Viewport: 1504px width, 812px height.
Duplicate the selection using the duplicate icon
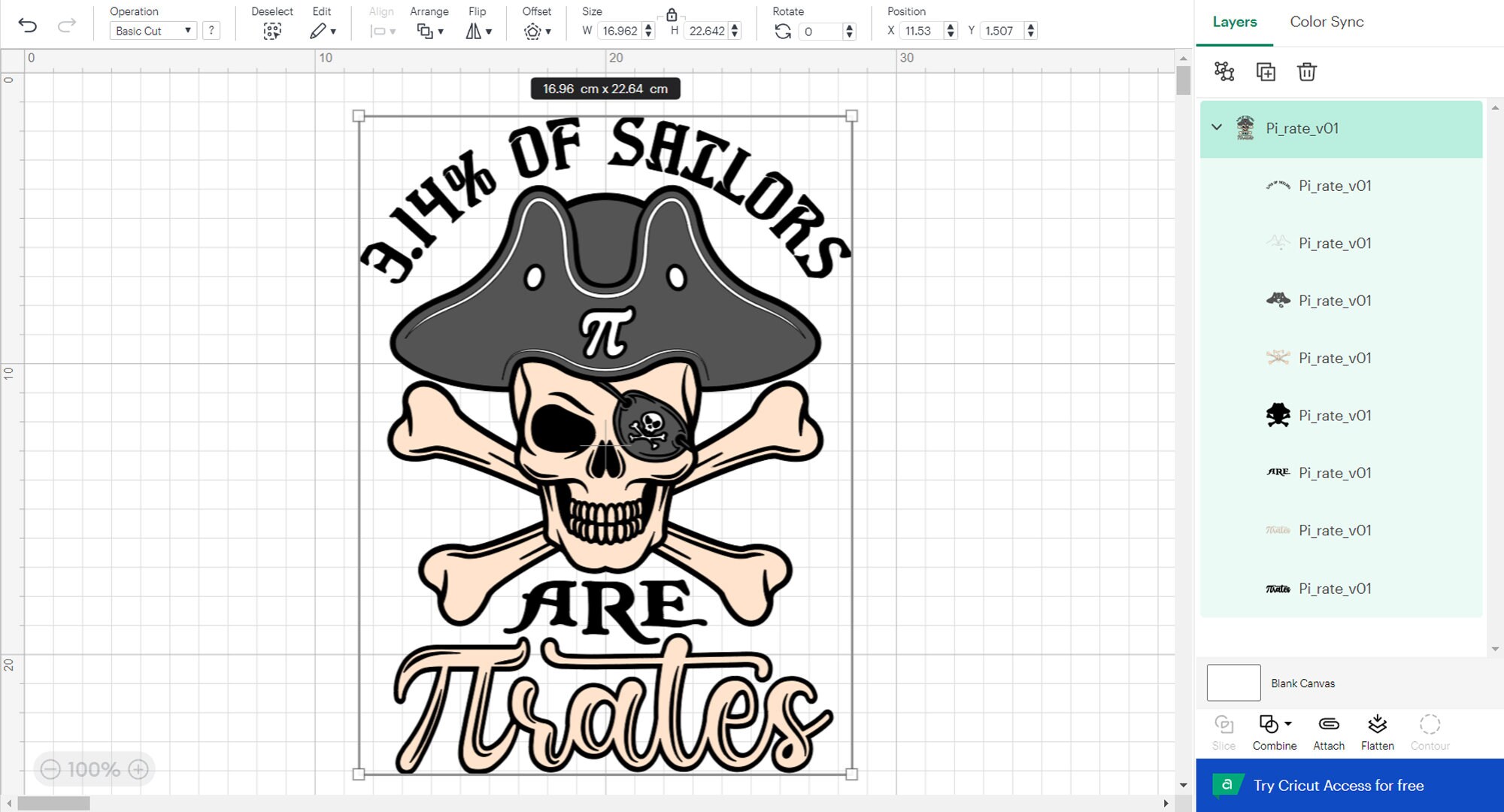[1266, 71]
